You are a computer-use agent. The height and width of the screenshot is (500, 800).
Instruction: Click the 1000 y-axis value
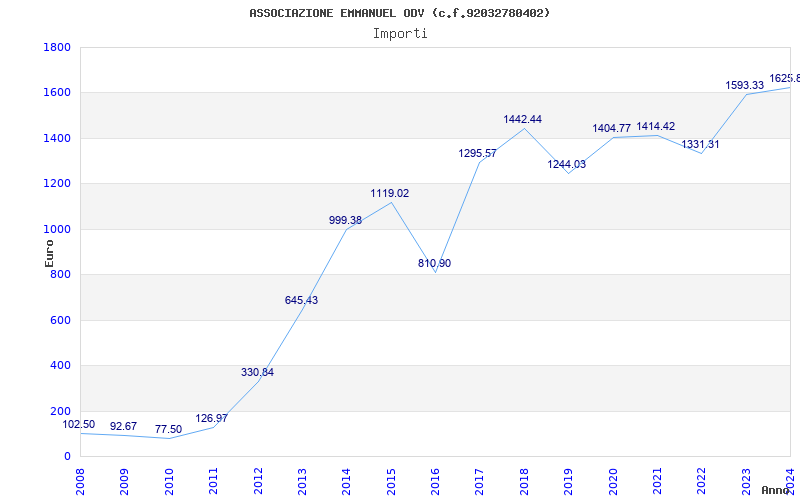click(57, 230)
